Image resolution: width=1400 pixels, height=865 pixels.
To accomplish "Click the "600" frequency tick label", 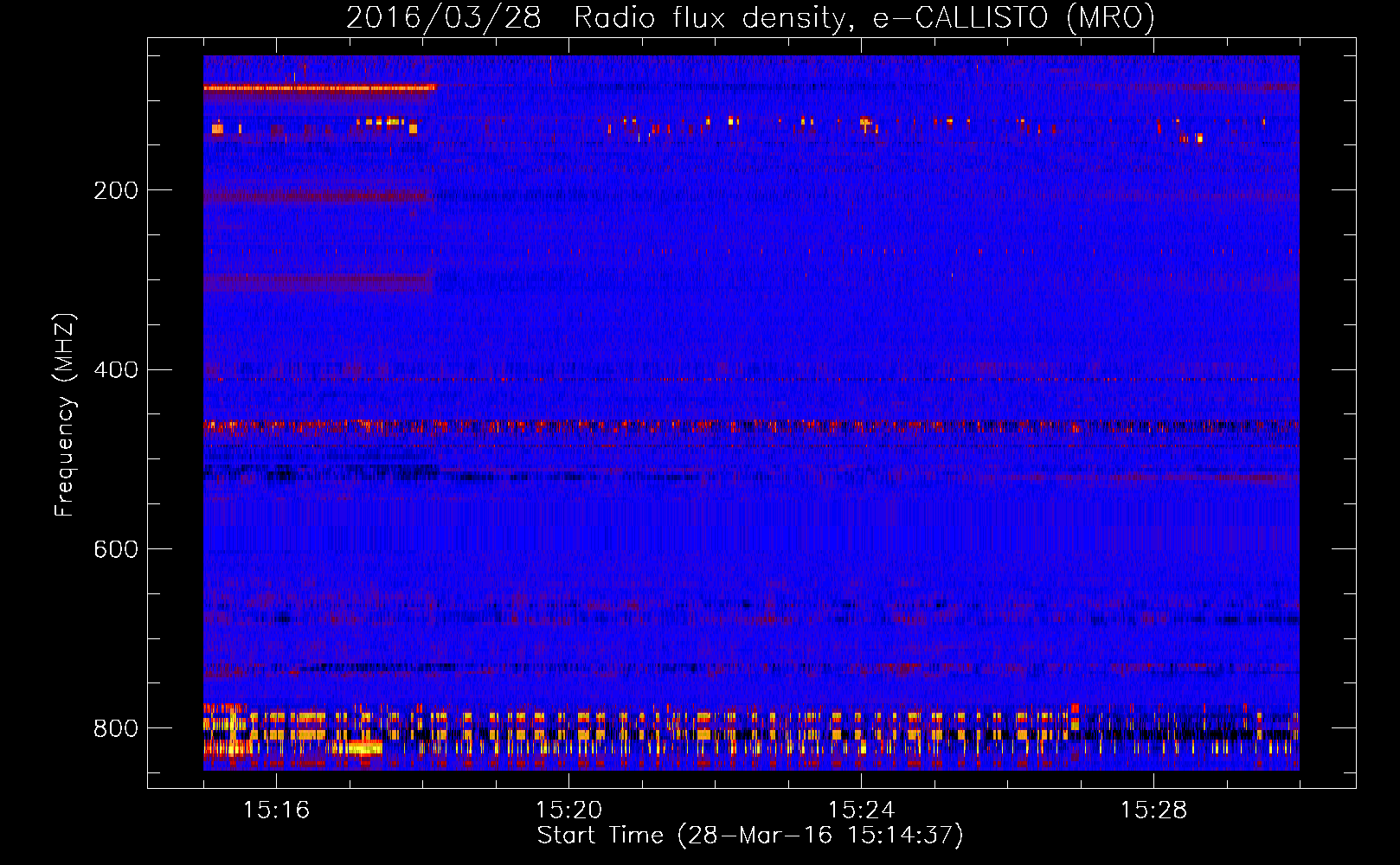I will tap(115, 550).
